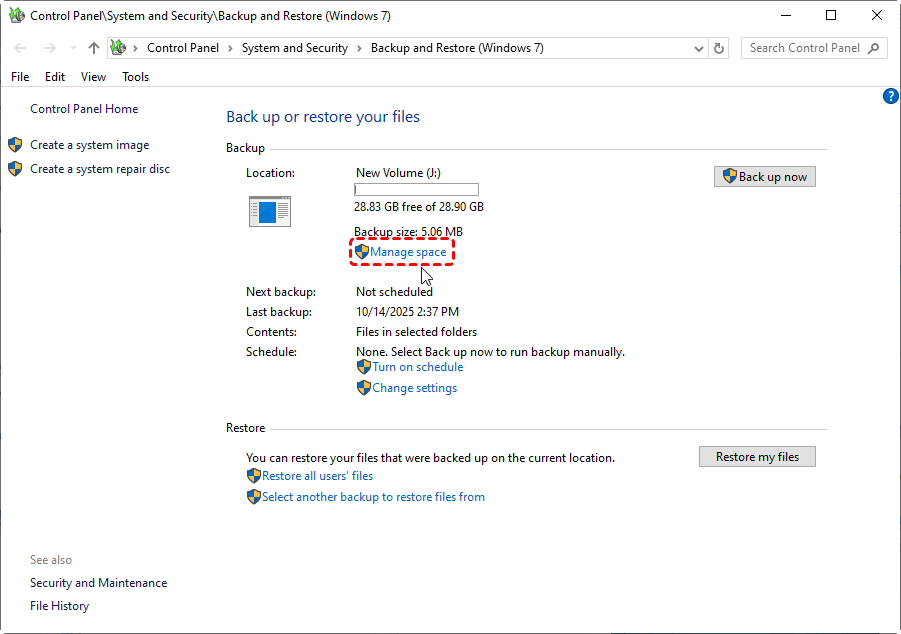This screenshot has height=634, width=901.
Task: Click the Up one level arrow
Action: [93, 48]
